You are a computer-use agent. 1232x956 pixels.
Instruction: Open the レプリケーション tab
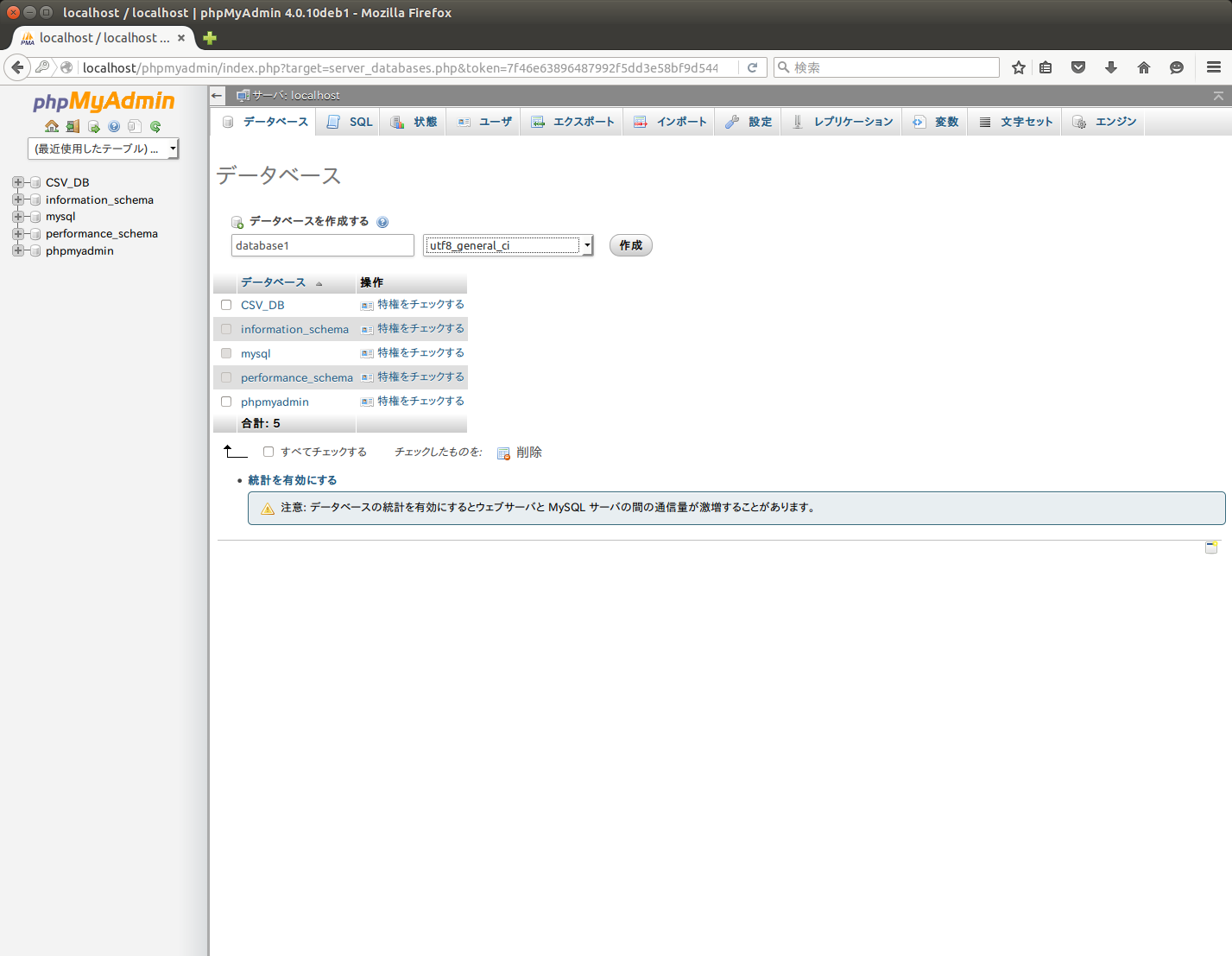tap(842, 122)
